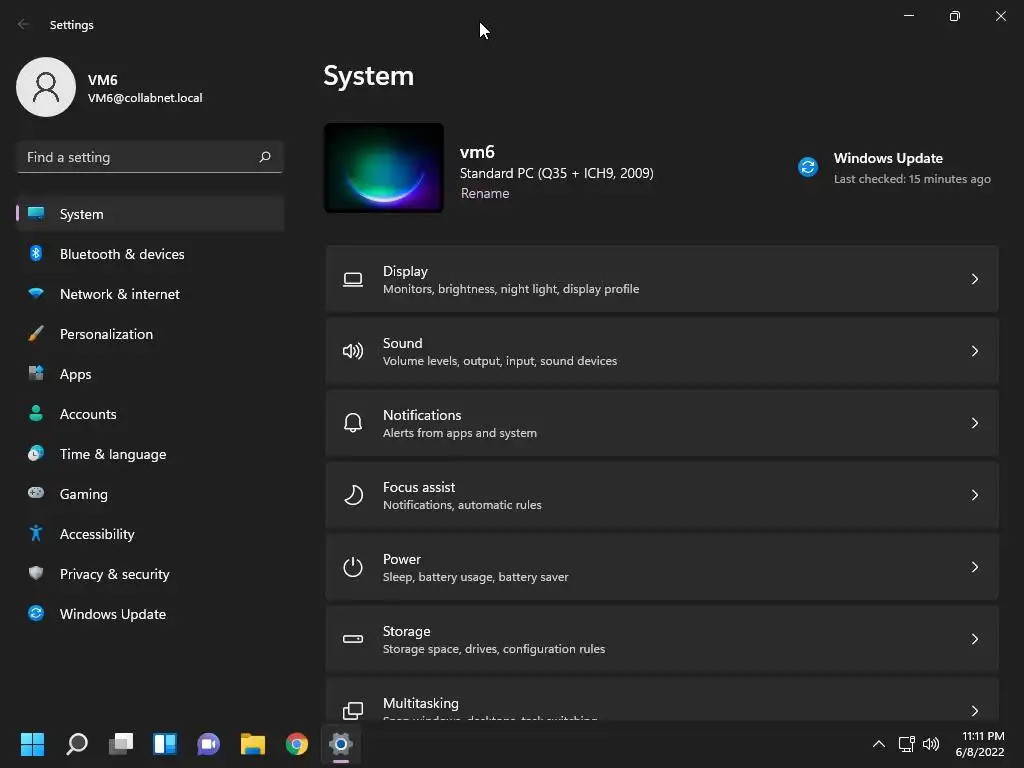Open the Apps settings category
Image resolution: width=1024 pixels, height=768 pixels.
[150, 374]
